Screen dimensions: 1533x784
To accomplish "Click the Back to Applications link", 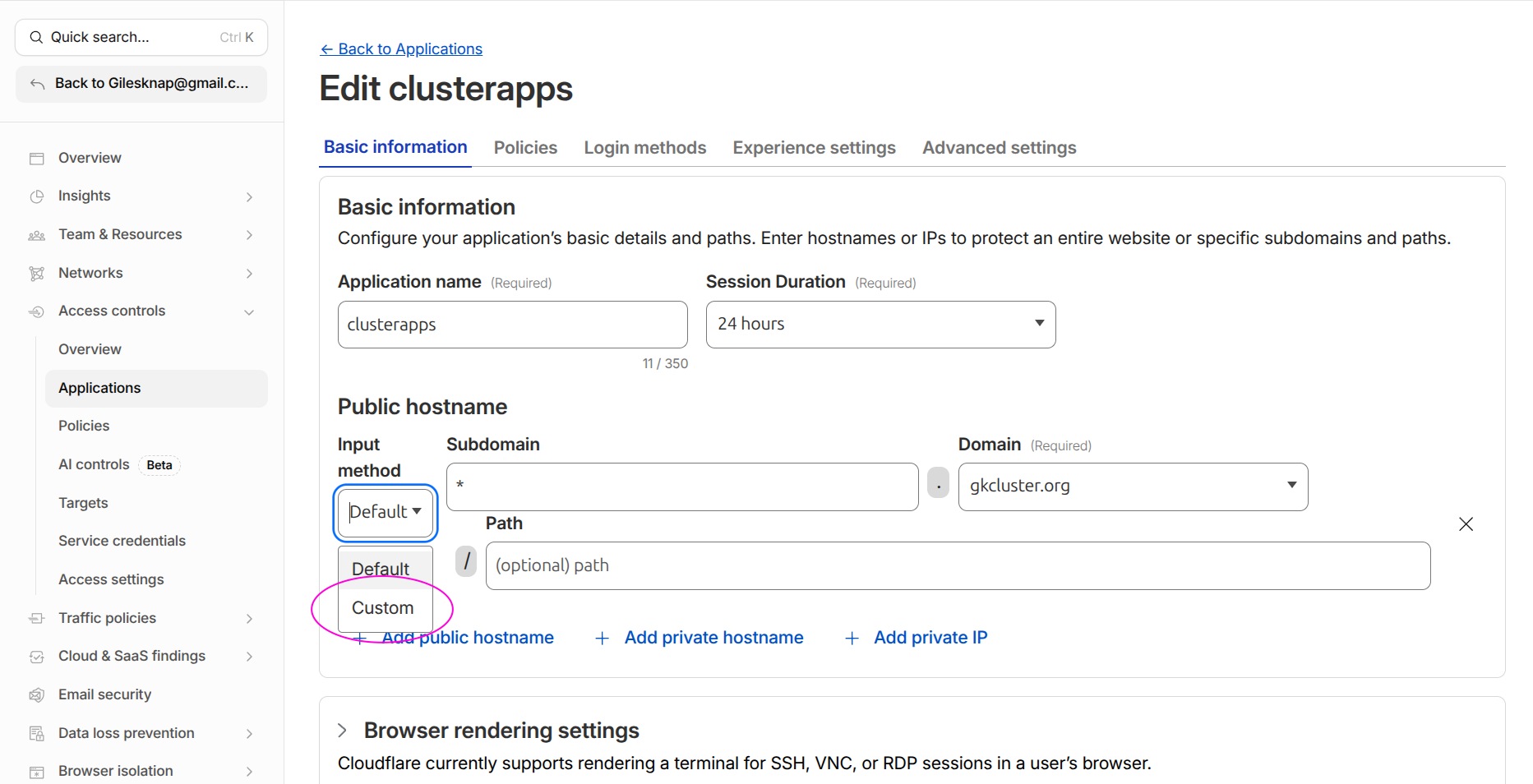I will coord(401,48).
